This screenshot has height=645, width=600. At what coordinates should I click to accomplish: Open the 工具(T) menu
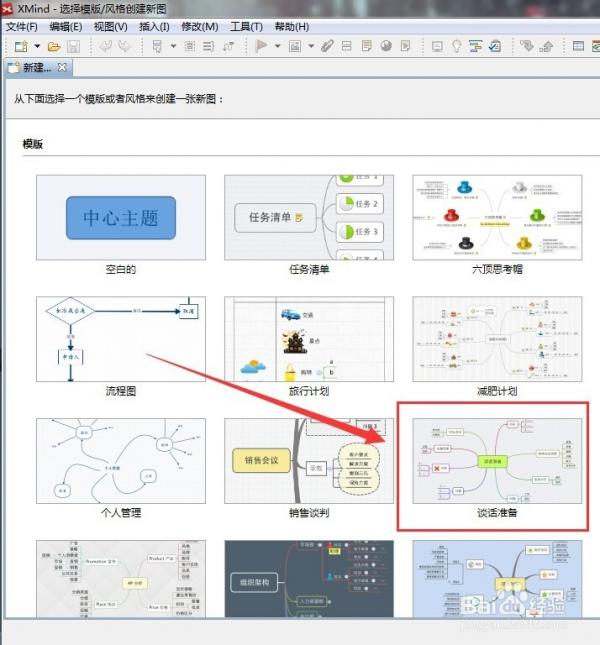point(246,27)
